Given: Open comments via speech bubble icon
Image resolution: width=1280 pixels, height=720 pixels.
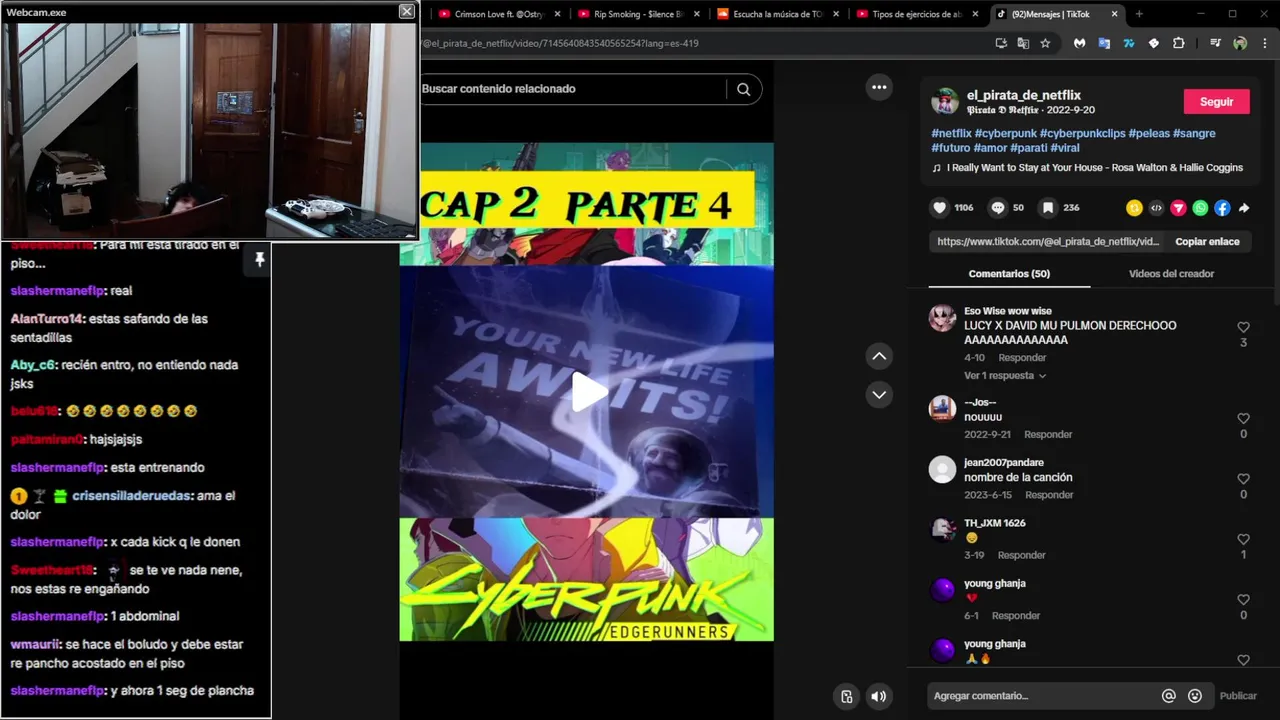Looking at the screenshot, I should (997, 208).
